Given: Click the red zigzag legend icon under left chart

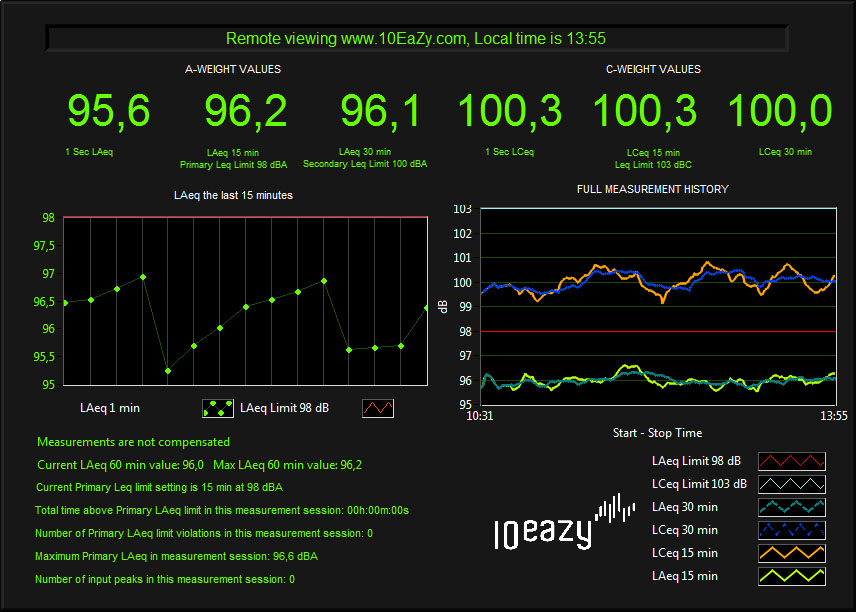Looking at the screenshot, I should 379,408.
